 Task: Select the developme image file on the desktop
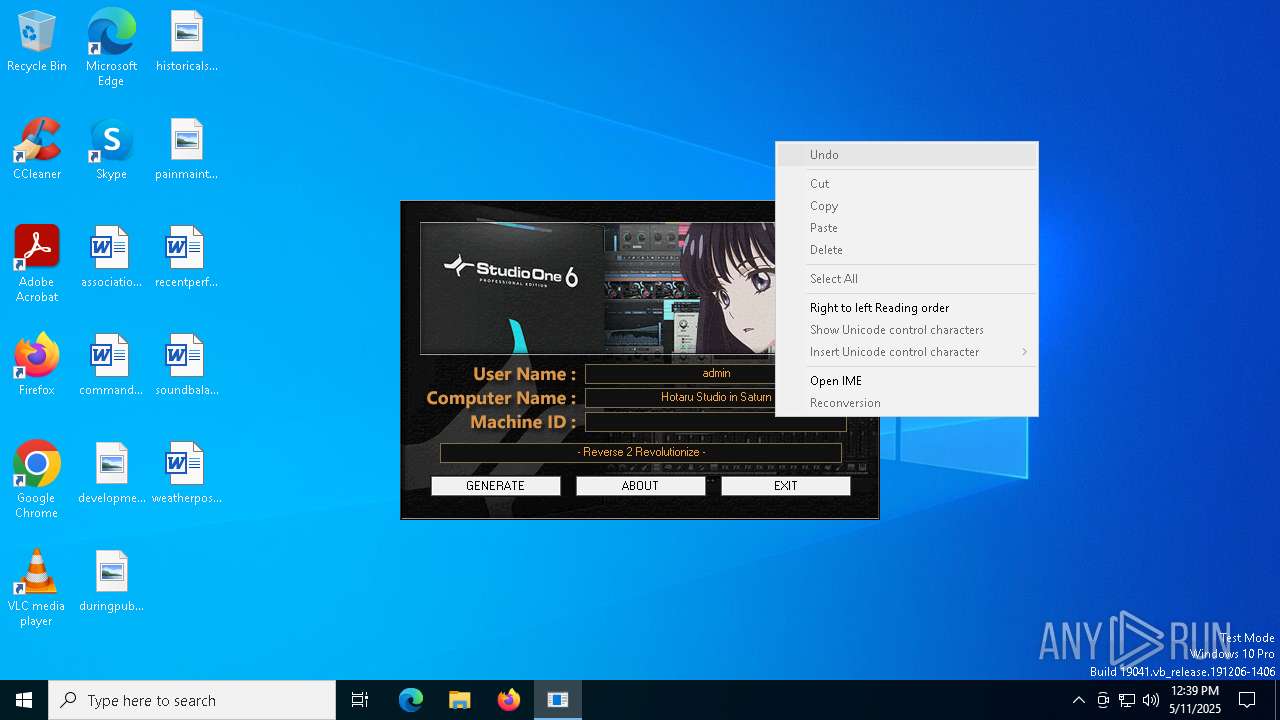[x=111, y=474]
